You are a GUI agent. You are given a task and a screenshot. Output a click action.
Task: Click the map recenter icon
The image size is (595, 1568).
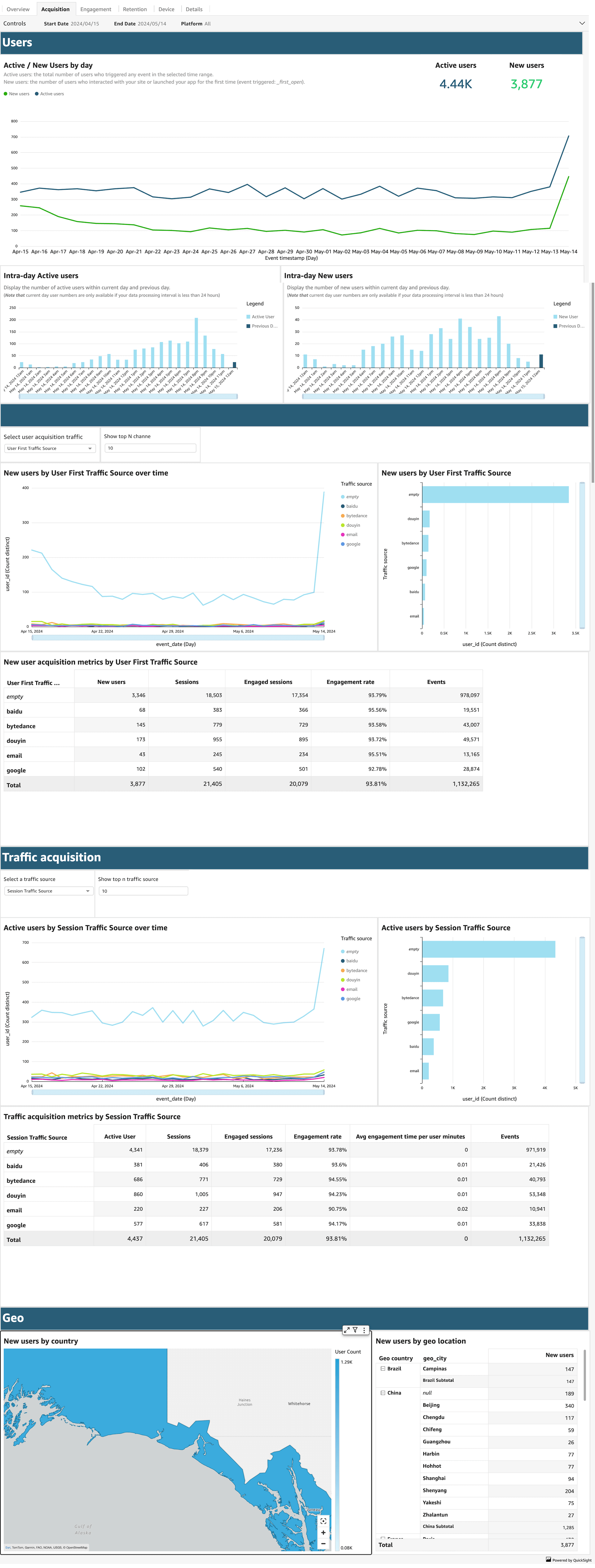pyautogui.click(x=323, y=1521)
